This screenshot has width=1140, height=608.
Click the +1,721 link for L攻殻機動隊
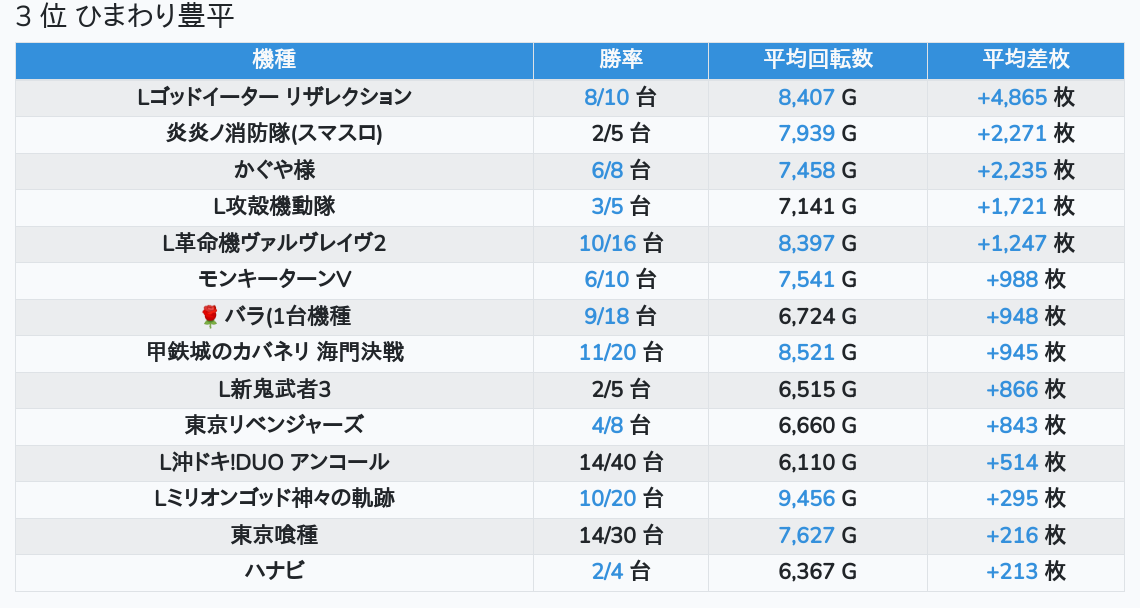point(1011,207)
